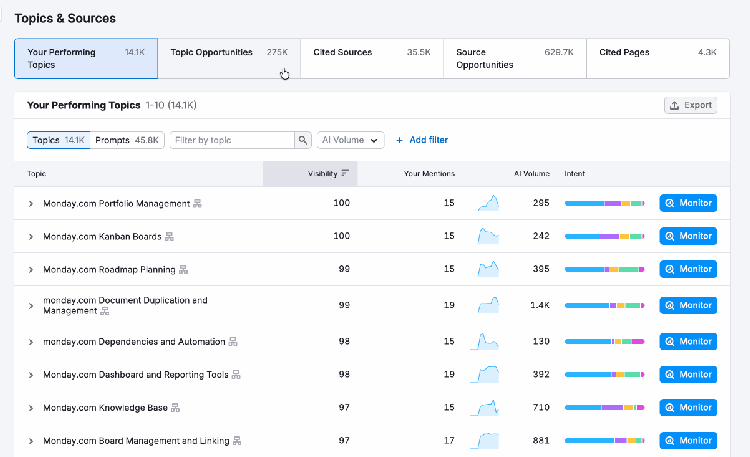750x457 pixels.
Task: Open the AI Volume dropdown
Action: [350, 140]
